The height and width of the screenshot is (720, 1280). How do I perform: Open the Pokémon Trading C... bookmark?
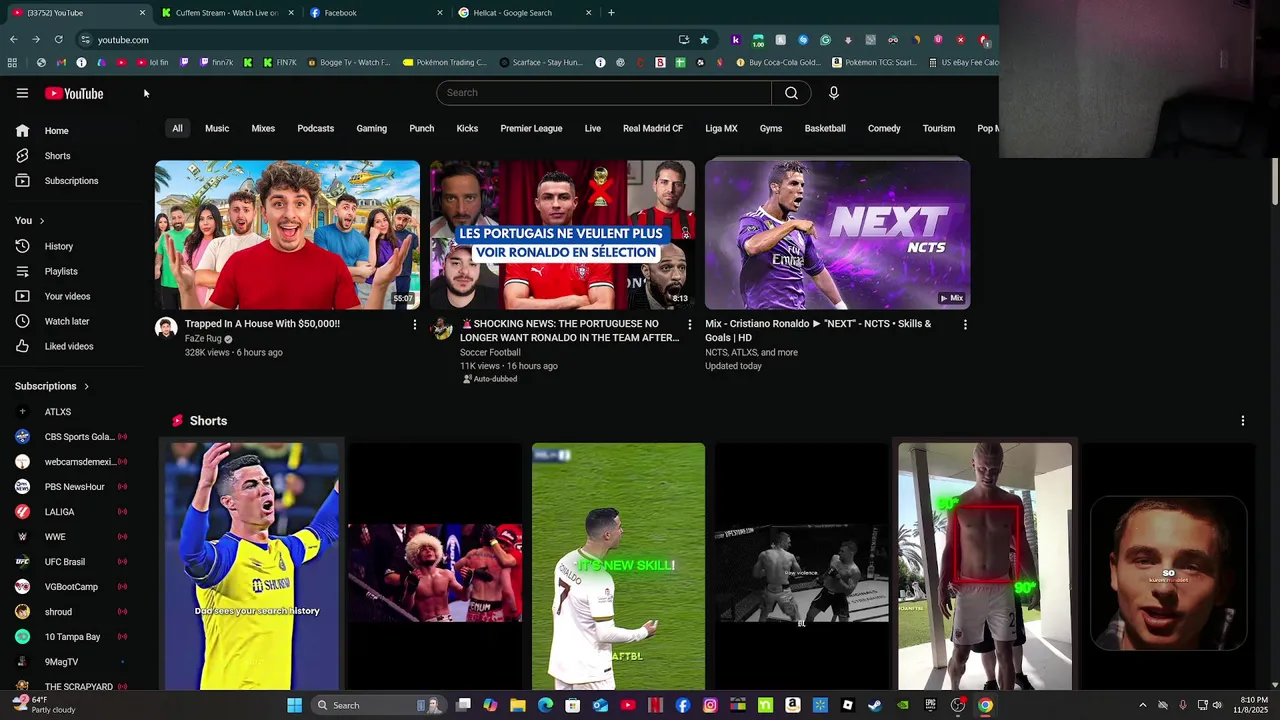tap(445, 62)
